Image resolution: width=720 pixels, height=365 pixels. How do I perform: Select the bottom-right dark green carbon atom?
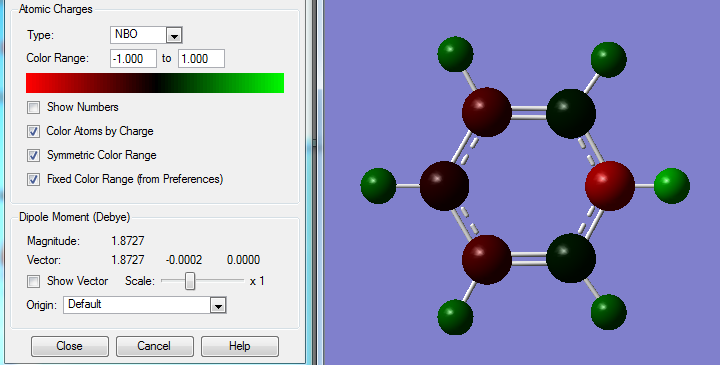(x=571, y=258)
